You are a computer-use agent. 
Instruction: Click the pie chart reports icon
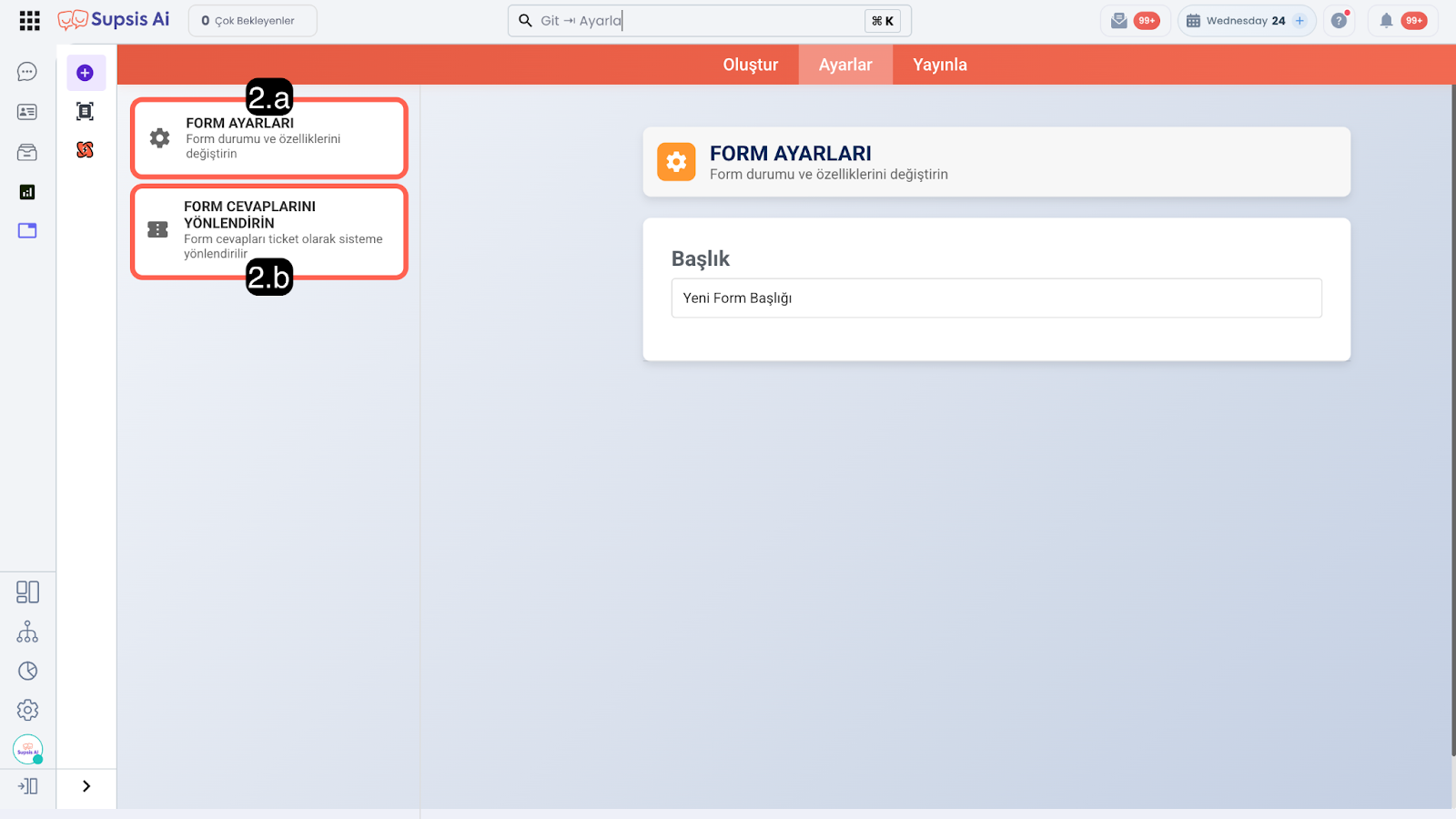click(27, 671)
